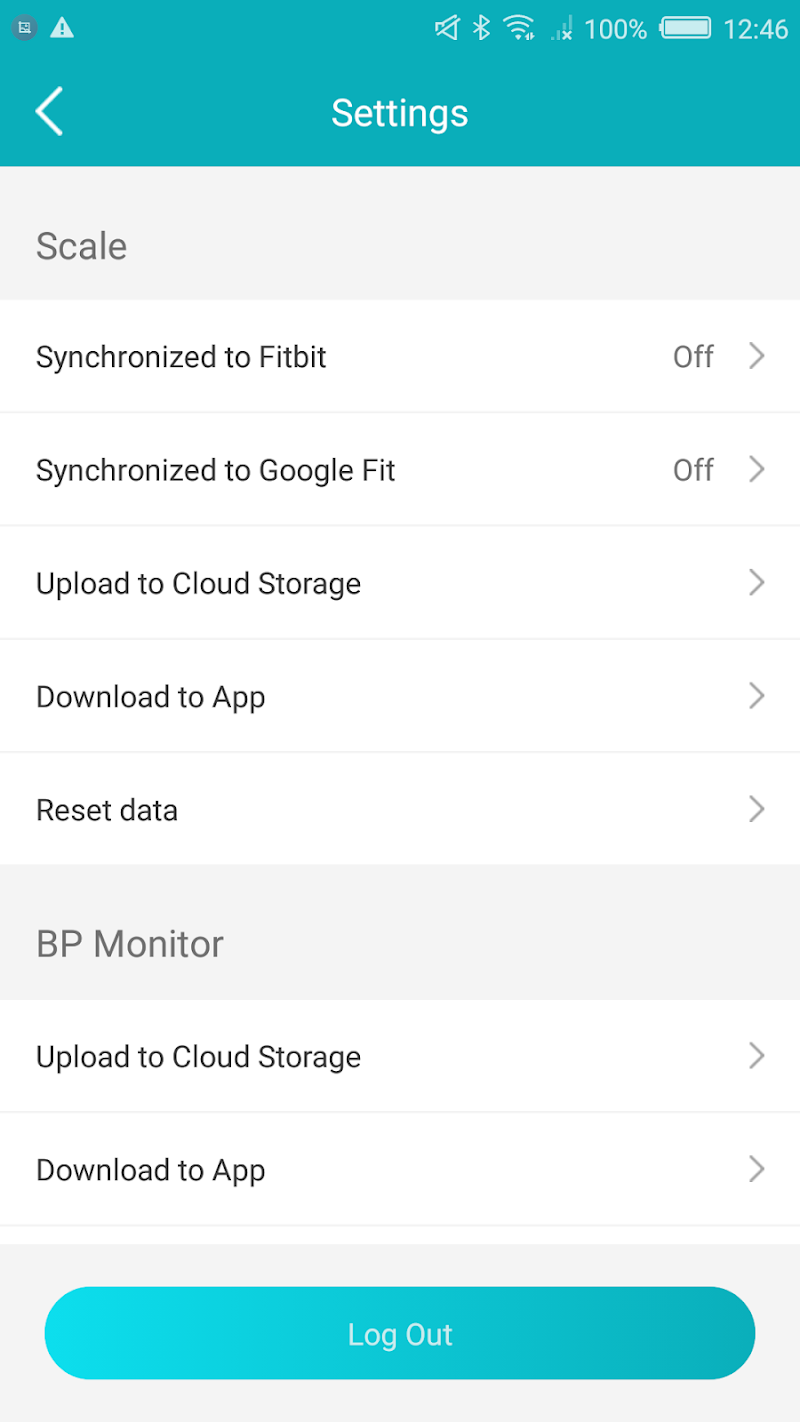
Task: Tap the Reset data label
Action: 107,810
